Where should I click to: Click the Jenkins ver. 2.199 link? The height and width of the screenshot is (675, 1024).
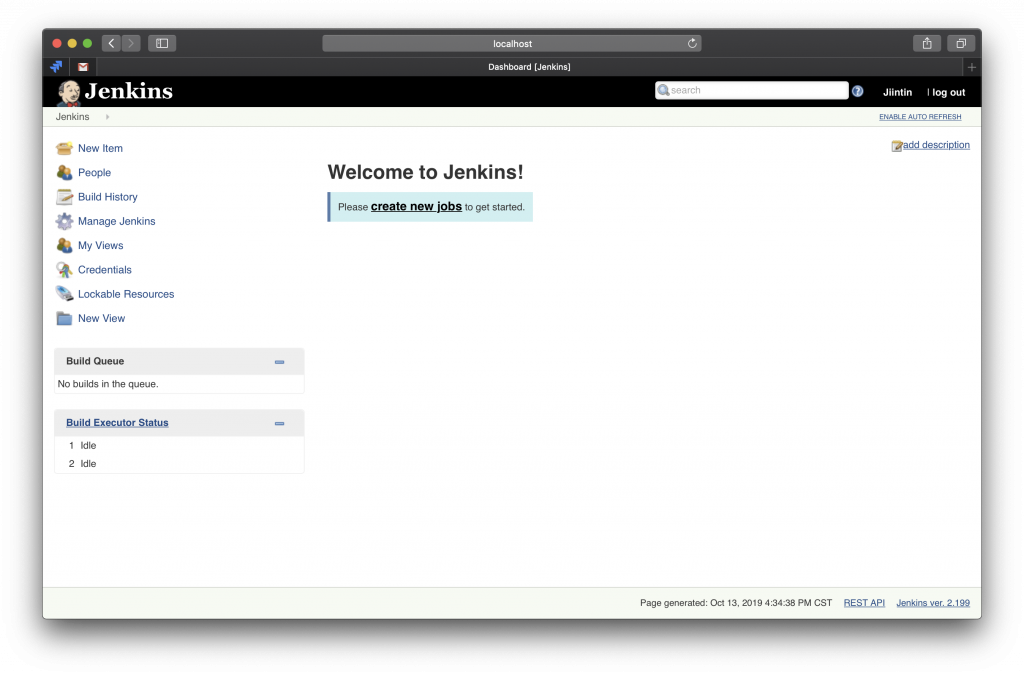[x=933, y=603]
